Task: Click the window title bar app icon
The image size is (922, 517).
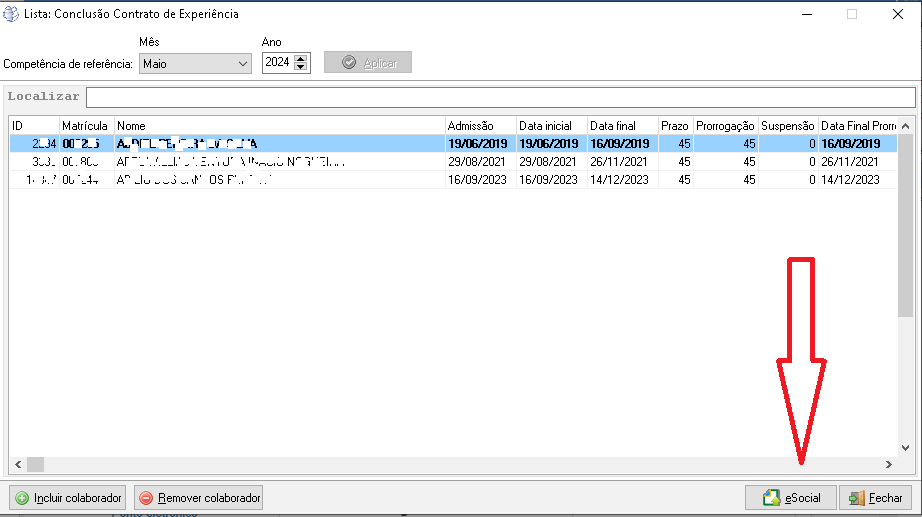Action: tap(12, 14)
